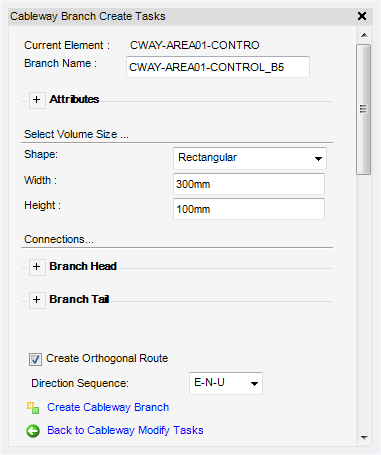The width and height of the screenshot is (381, 455).
Task: Click the Create Orthogonal Route label
Action: click(x=107, y=358)
